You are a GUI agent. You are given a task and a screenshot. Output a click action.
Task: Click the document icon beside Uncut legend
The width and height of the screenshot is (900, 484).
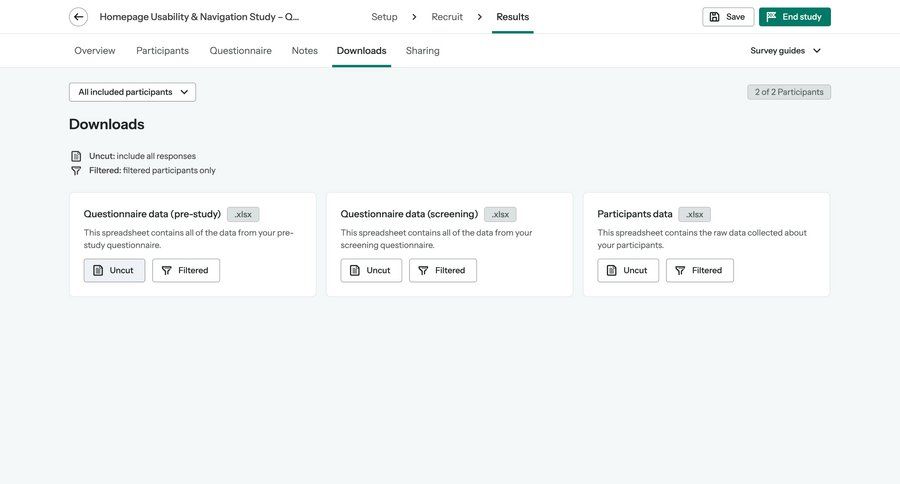(76, 156)
